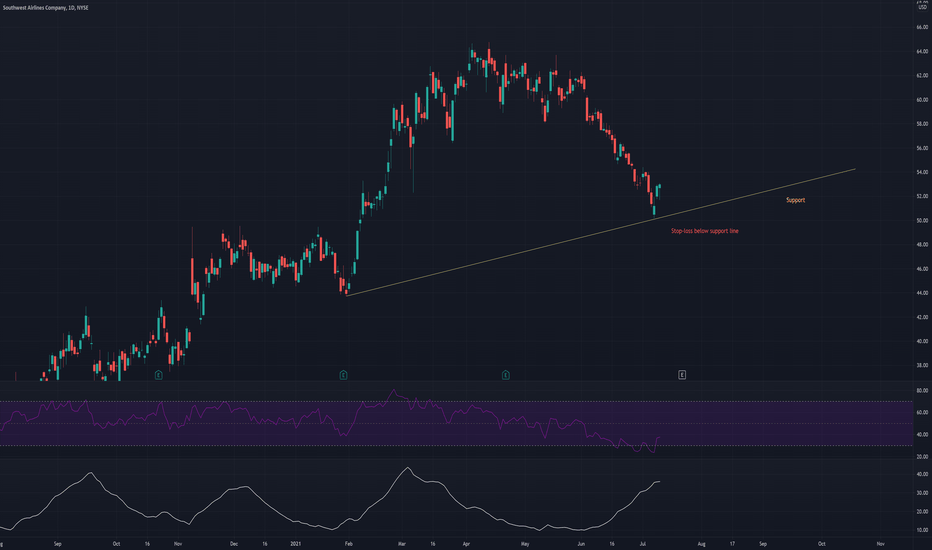Click the 'Mar' time axis label
Viewport: 932px width, 550px height.
click(x=402, y=543)
